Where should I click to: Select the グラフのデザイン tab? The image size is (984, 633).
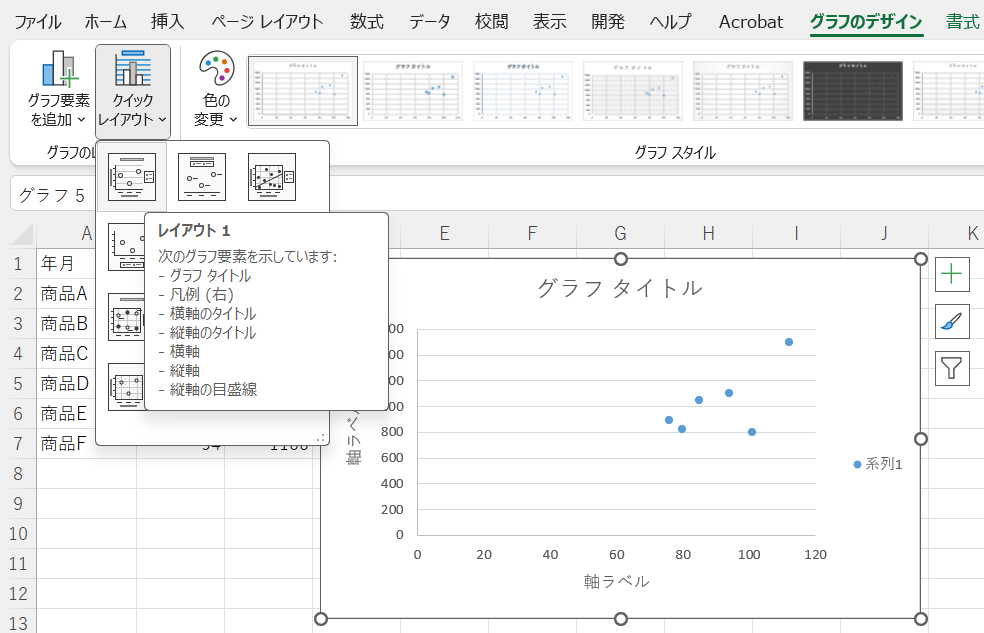click(866, 23)
